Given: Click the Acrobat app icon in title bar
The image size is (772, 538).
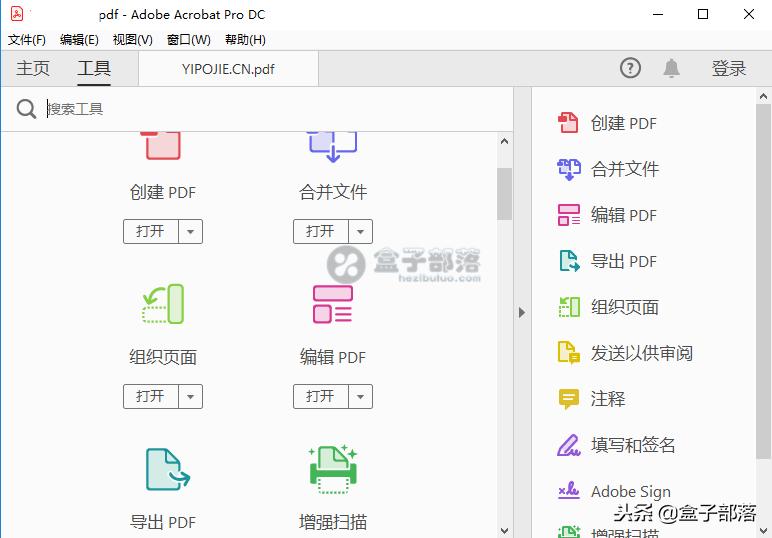Looking at the screenshot, I should 17,14.
